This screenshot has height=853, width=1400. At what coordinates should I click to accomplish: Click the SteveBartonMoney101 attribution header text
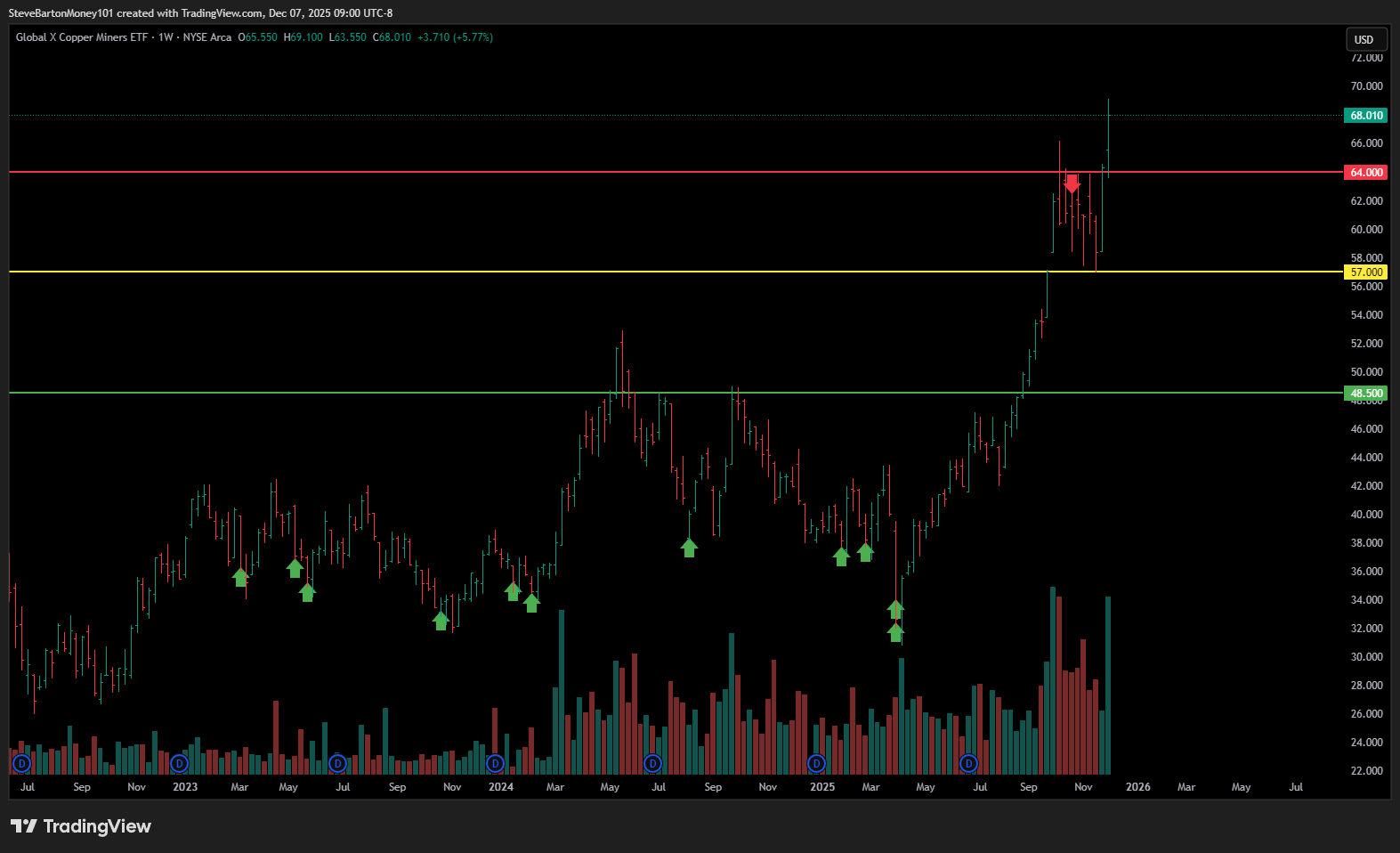pyautogui.click(x=200, y=13)
